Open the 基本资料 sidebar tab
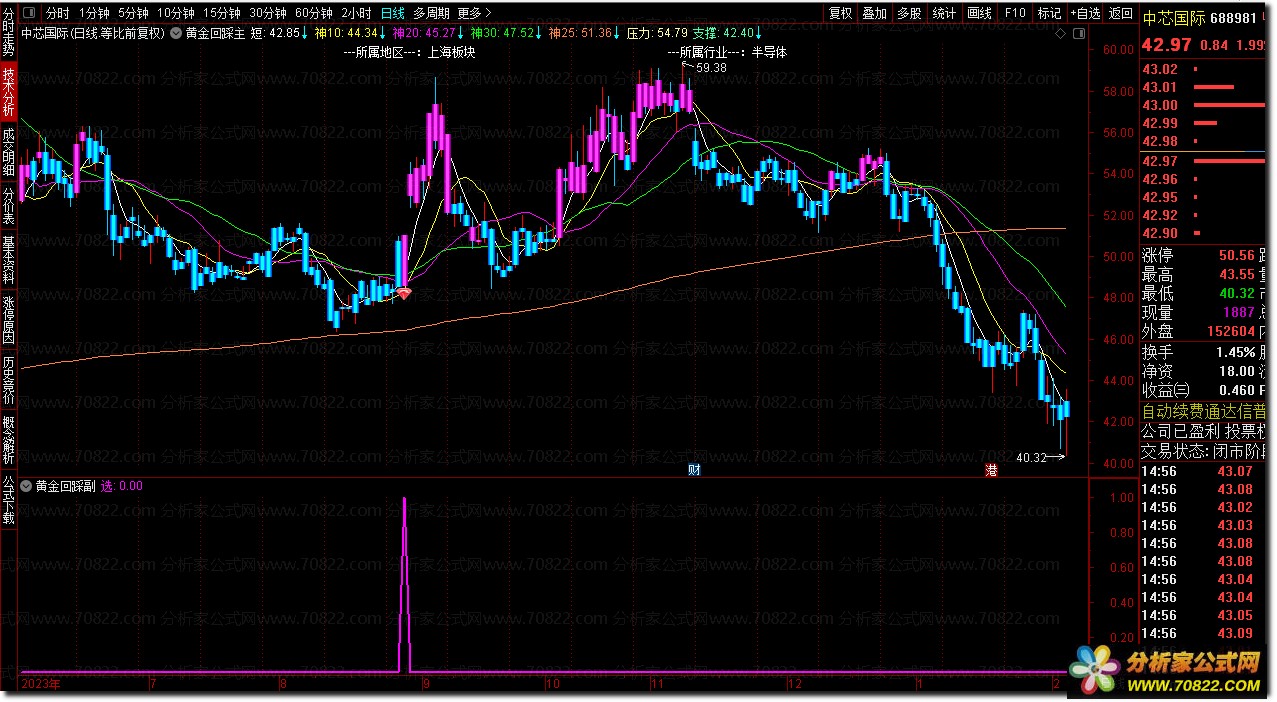 coord(8,261)
